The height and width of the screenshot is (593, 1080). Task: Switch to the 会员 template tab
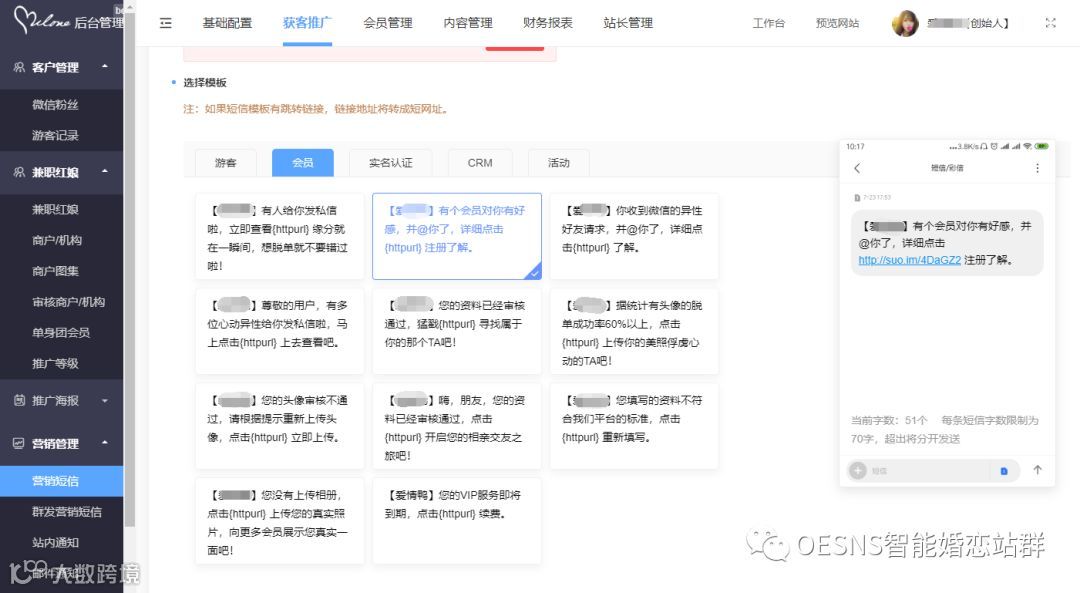click(x=303, y=163)
